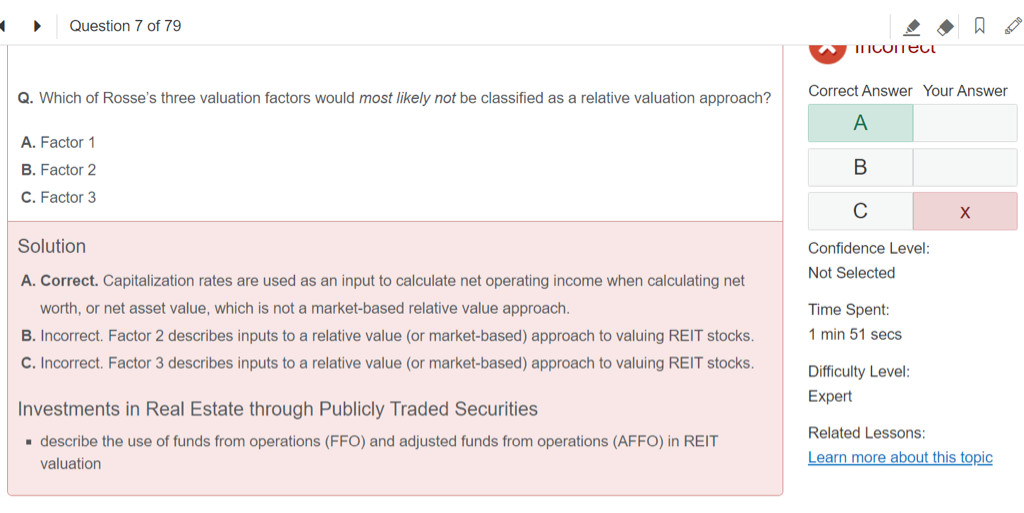Viewport: 1024px width, 513px height.
Task: Select answer option C. Factor 3
Action: click(58, 198)
